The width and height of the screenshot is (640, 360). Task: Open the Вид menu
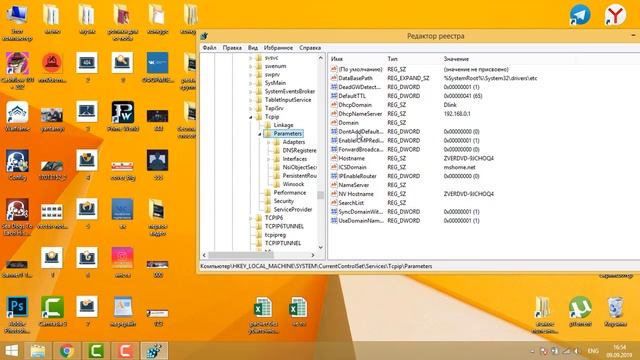(x=253, y=48)
